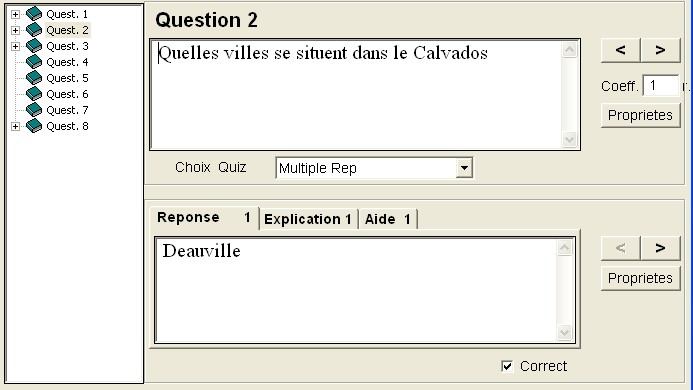693x390 pixels.
Task: Expand the Quest. 8 tree node
Action: pyautogui.click(x=15, y=126)
